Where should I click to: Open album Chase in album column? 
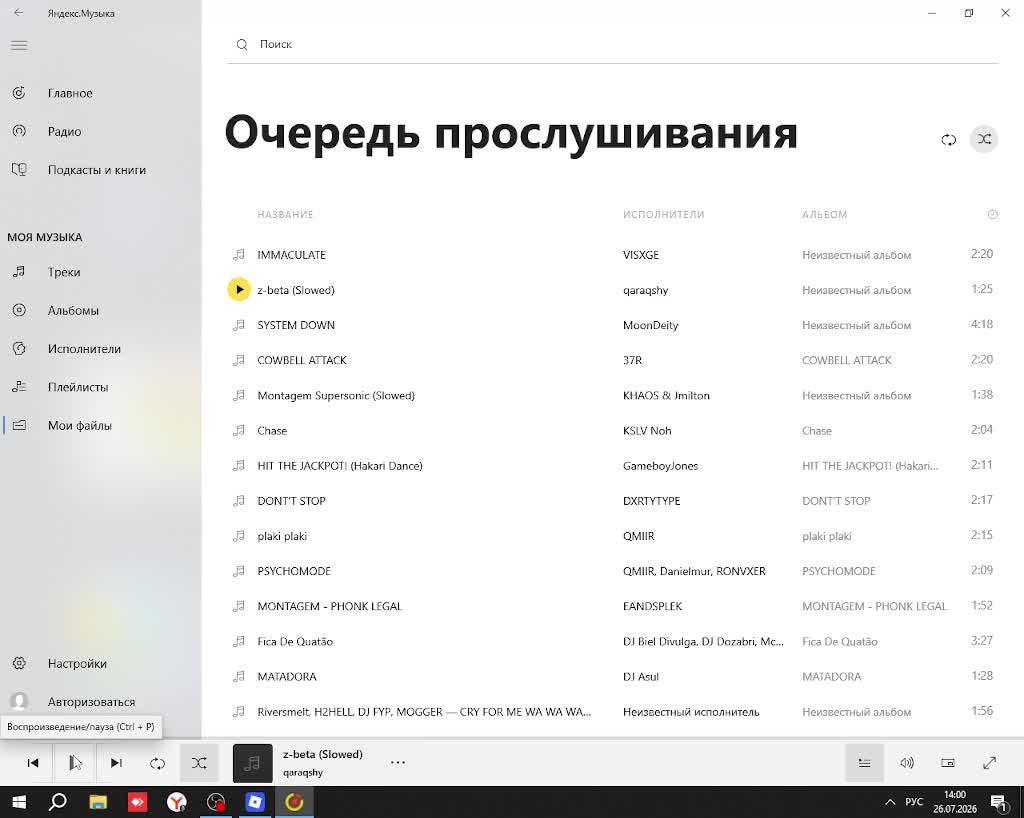click(x=817, y=430)
